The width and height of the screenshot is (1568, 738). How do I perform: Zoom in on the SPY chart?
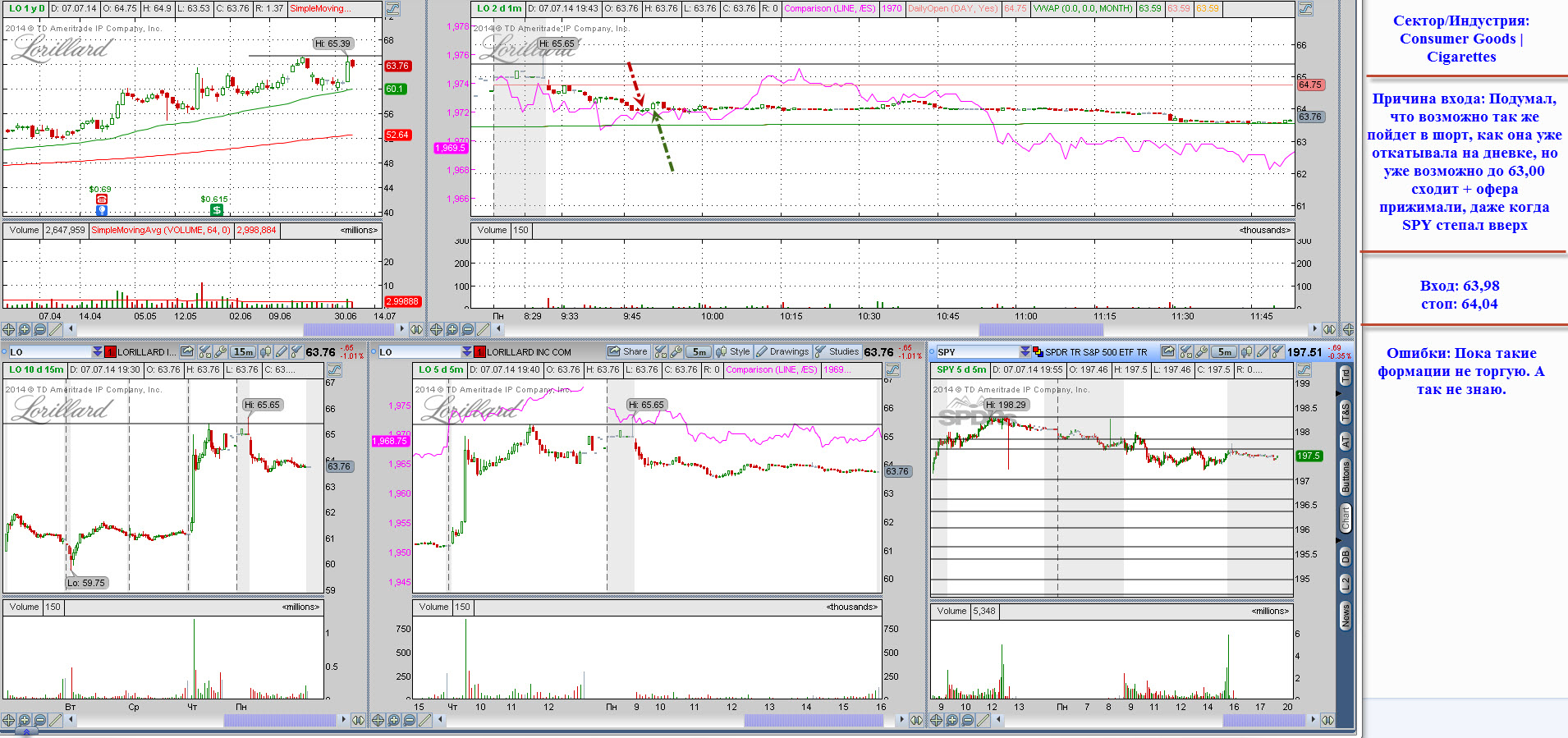952,720
